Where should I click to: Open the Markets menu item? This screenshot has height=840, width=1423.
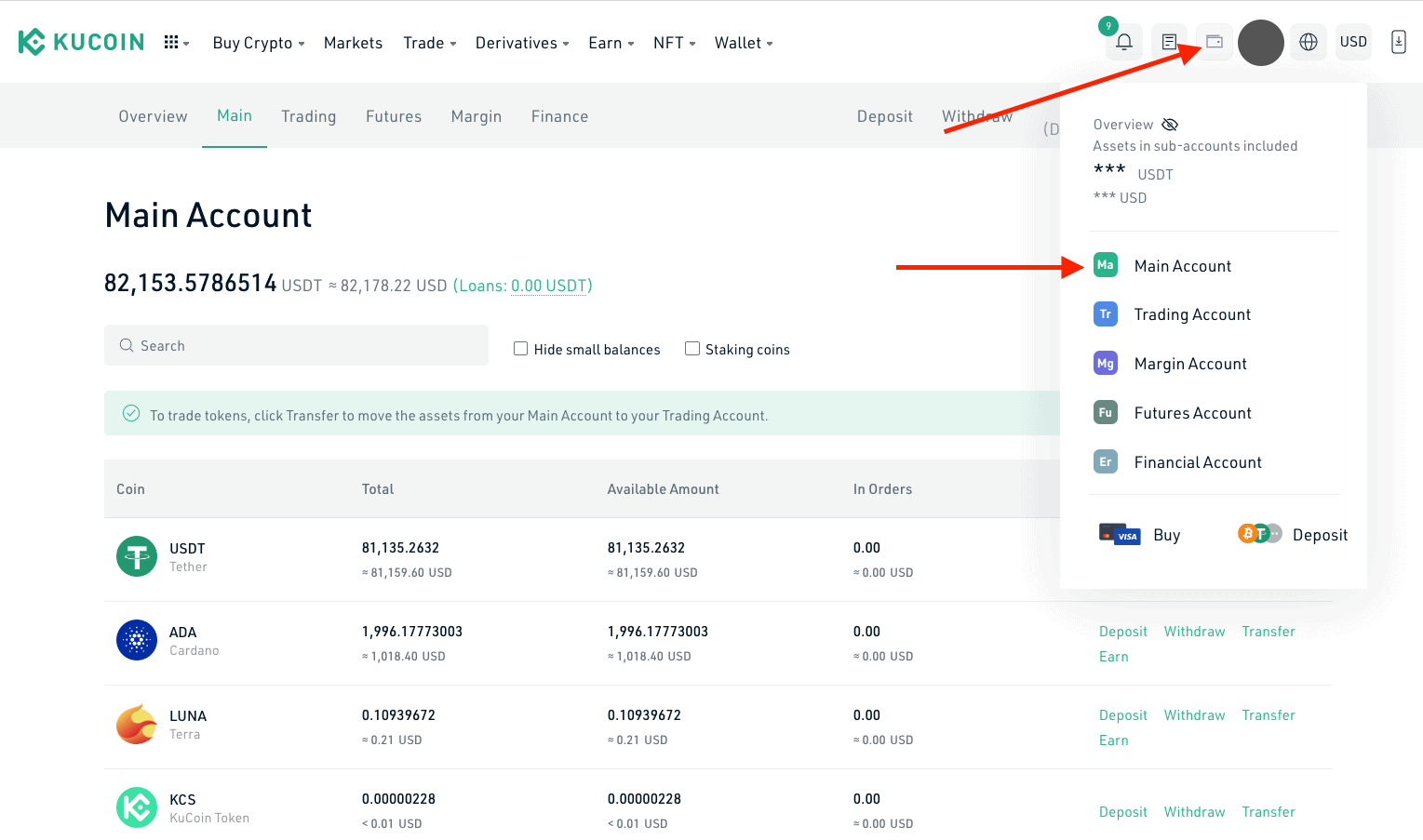point(353,43)
